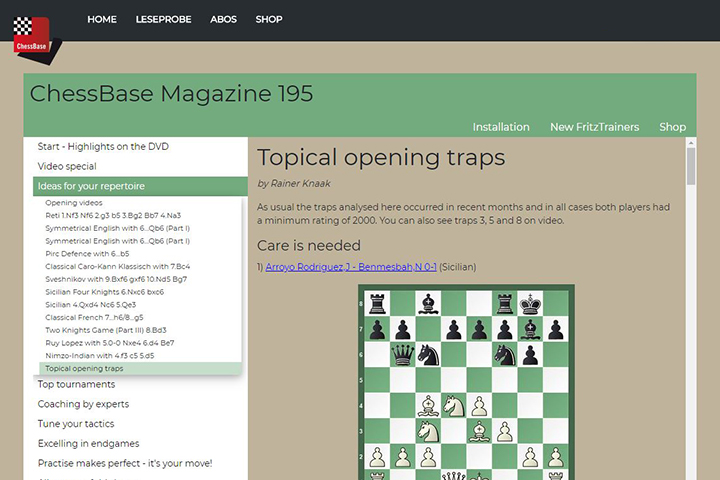The width and height of the screenshot is (720, 480).
Task: Select Start - Highlights on the DVD
Action: tap(103, 147)
